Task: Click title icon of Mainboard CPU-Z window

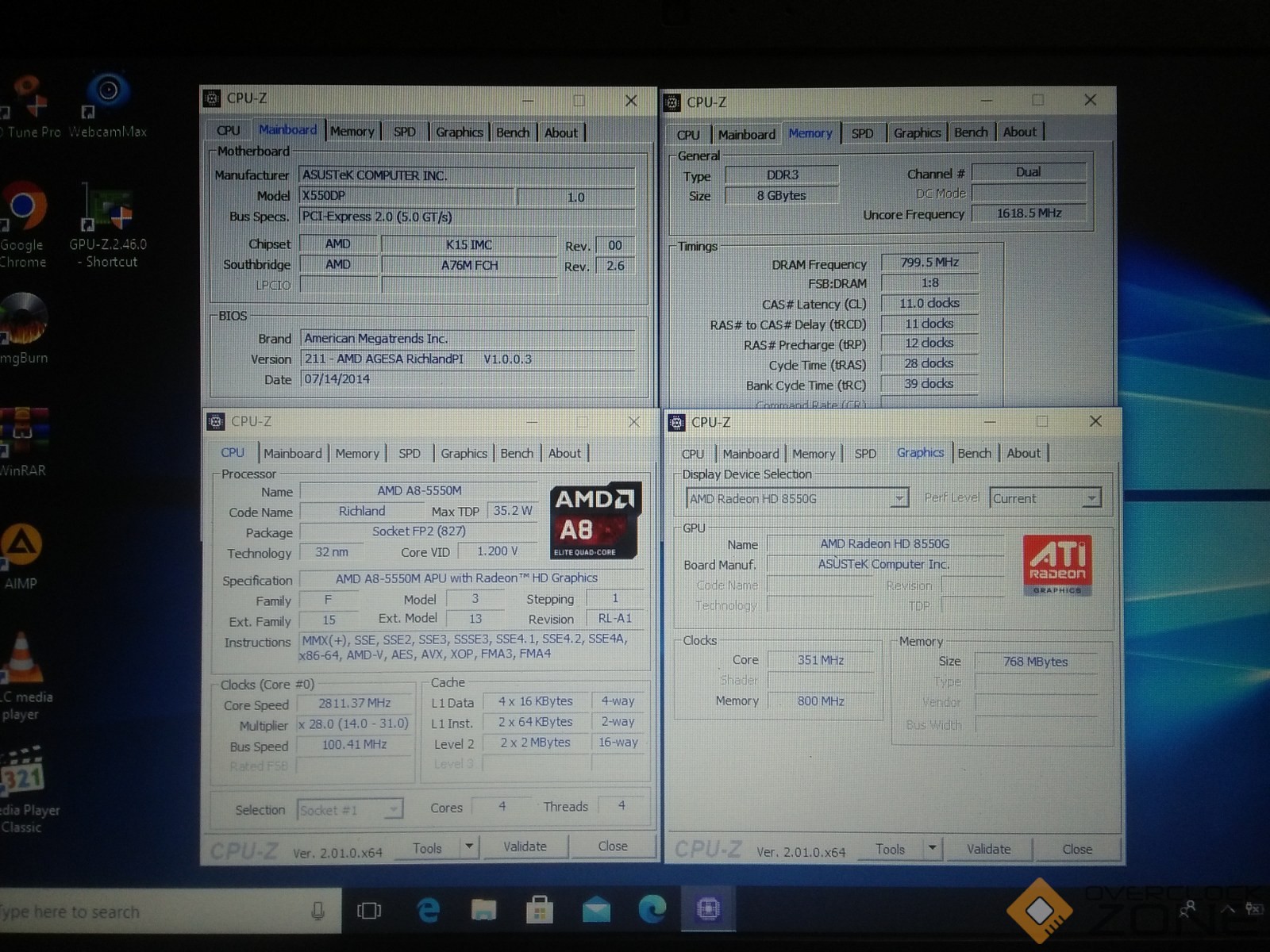Action: [x=211, y=98]
